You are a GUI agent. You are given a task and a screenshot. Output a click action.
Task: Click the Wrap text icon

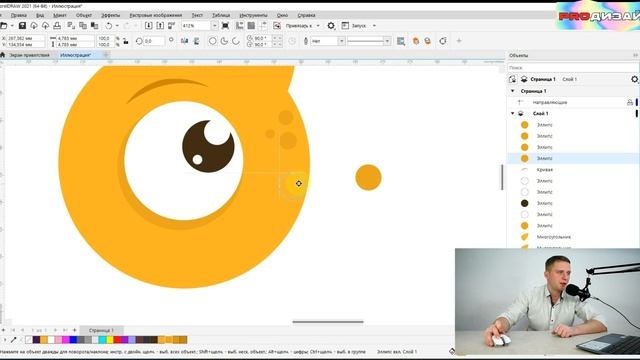point(401,41)
